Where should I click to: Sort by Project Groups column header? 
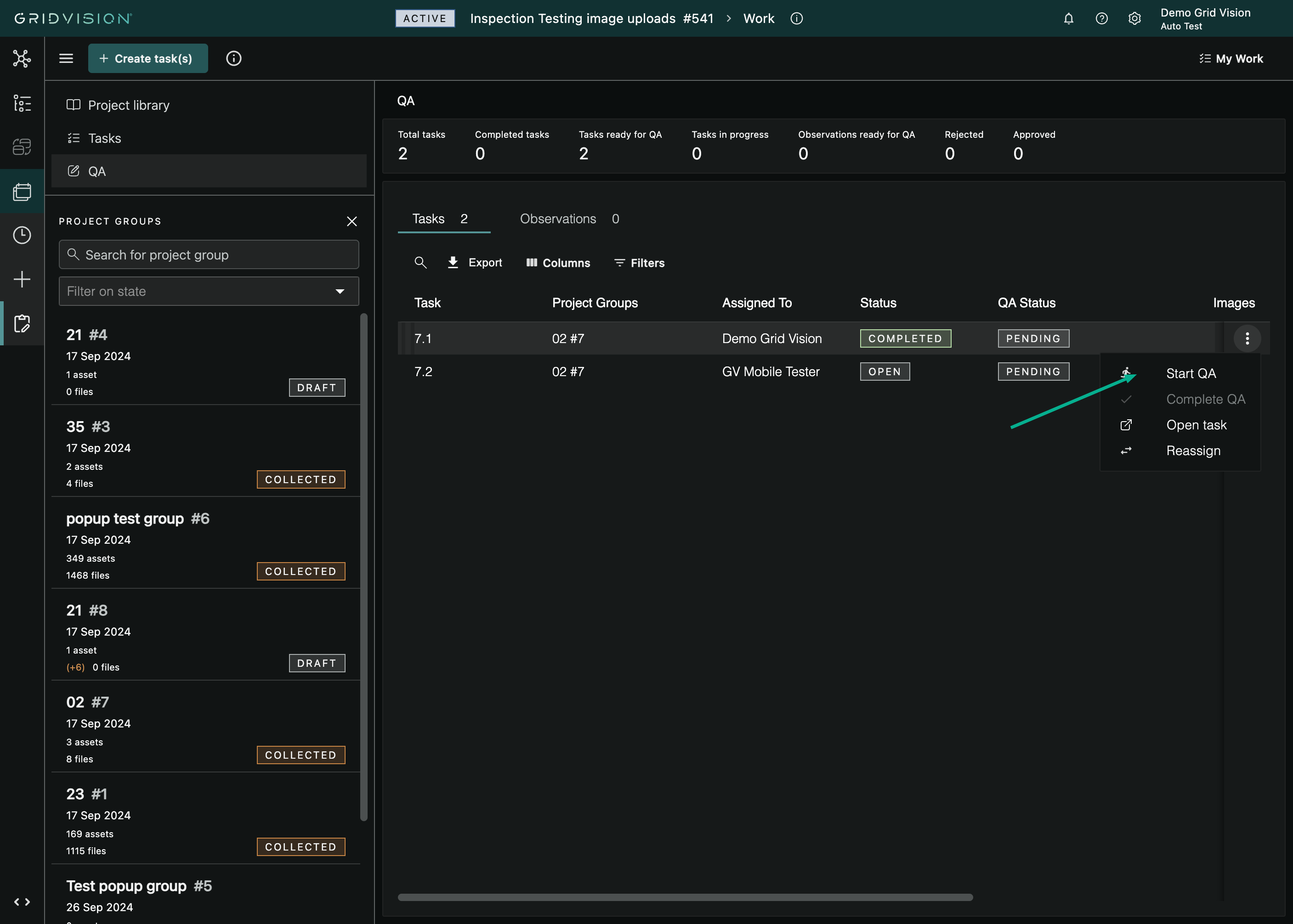tap(595, 303)
